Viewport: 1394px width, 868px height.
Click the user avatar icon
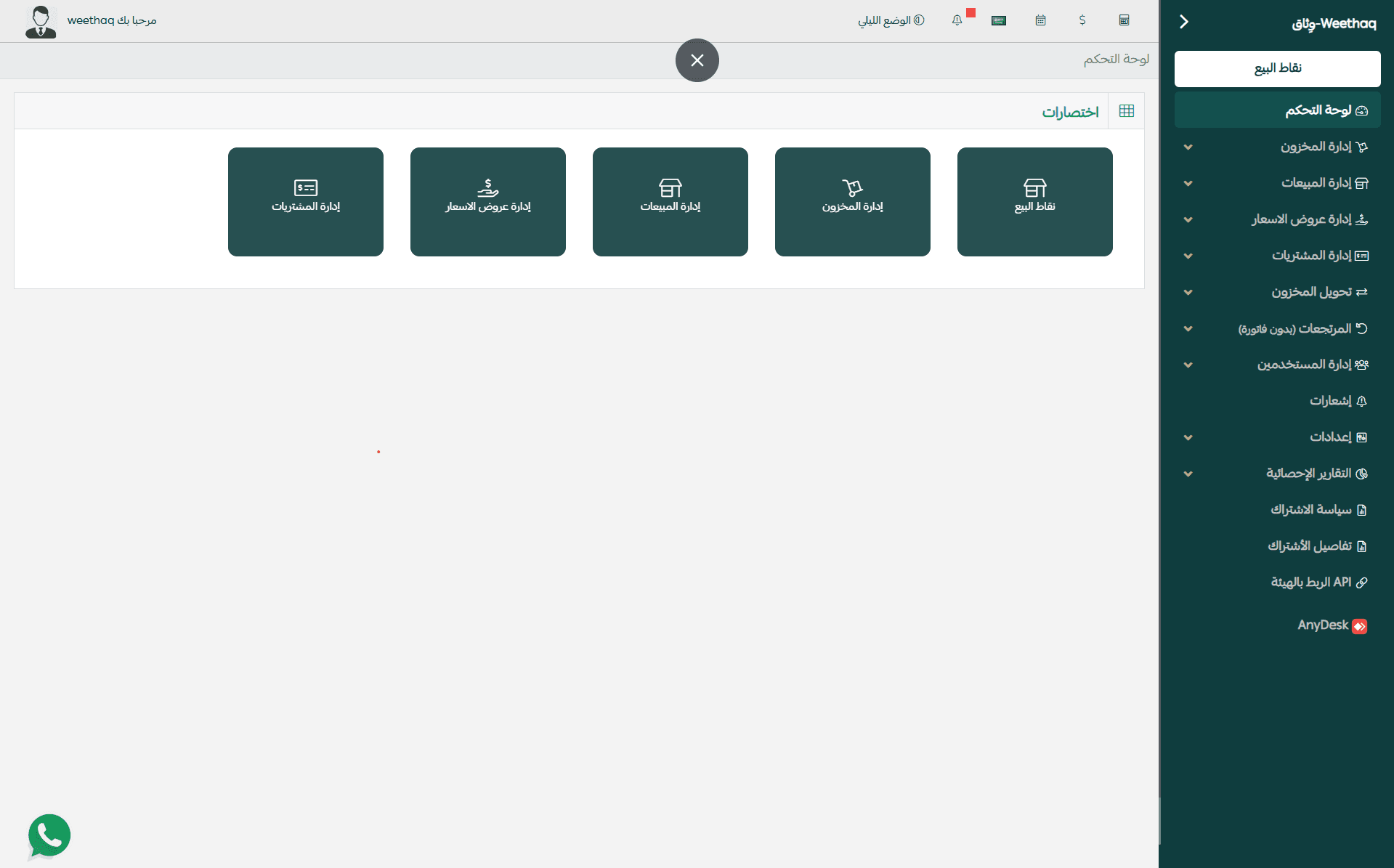tap(41, 22)
